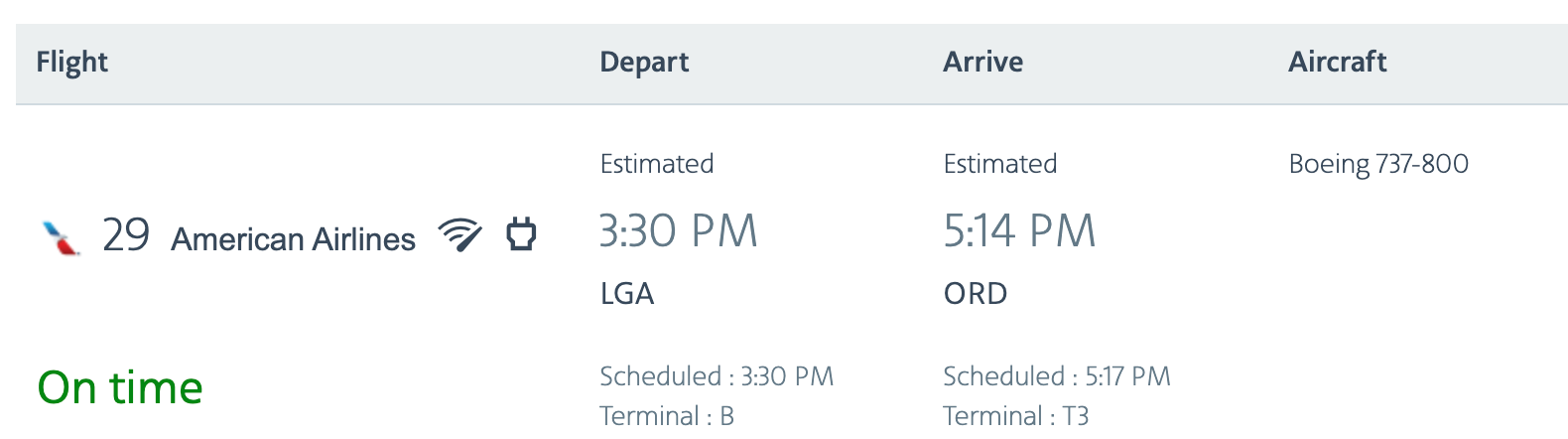Click the 3:30 PM estimated departure time

pos(679,231)
